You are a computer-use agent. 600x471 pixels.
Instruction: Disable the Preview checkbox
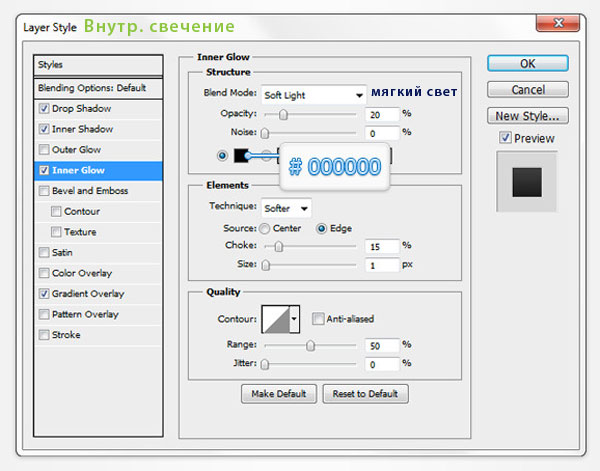point(506,138)
